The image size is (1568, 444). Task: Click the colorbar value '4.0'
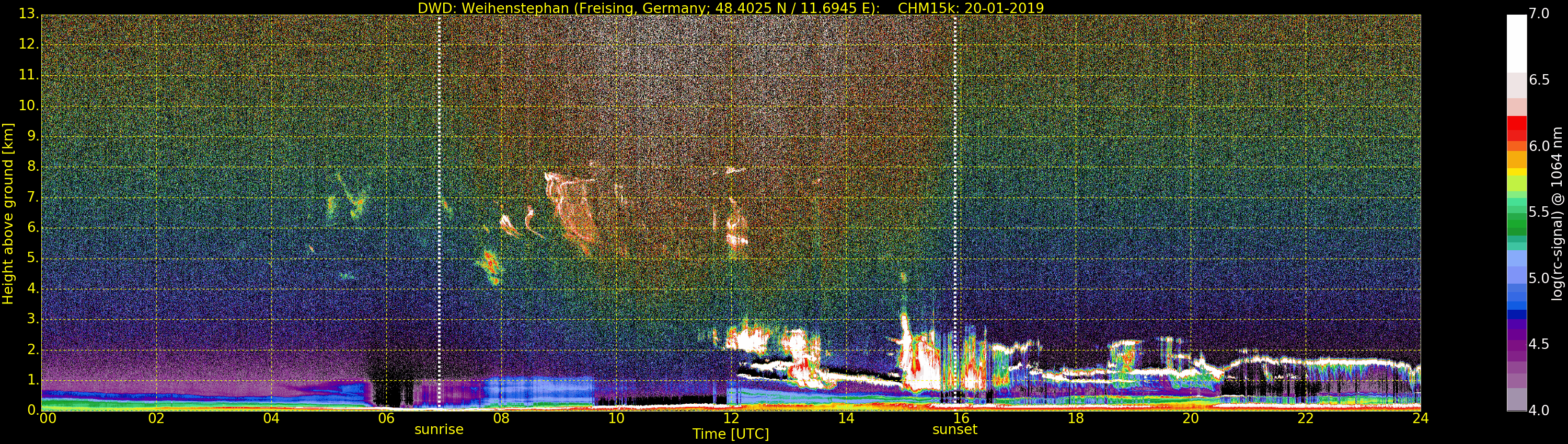click(x=1539, y=411)
